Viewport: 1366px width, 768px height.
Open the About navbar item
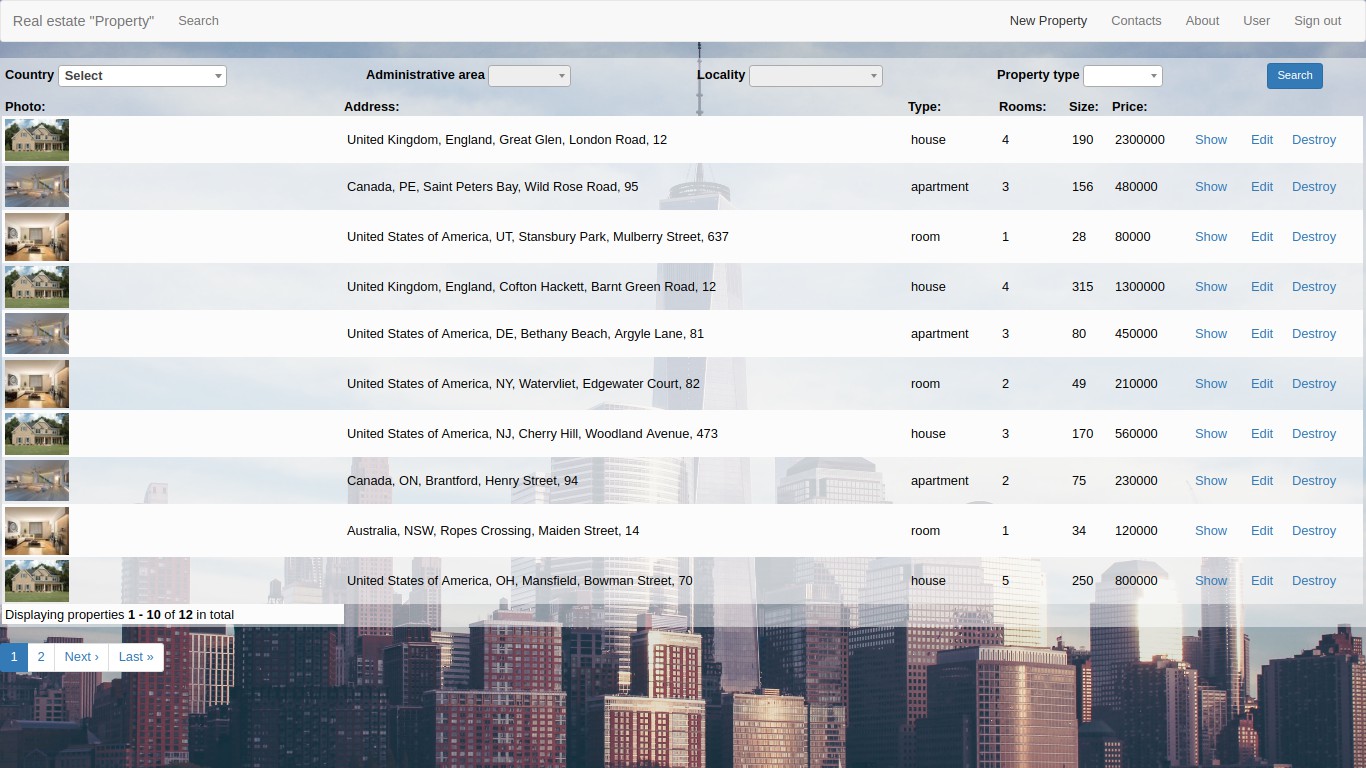[1202, 21]
